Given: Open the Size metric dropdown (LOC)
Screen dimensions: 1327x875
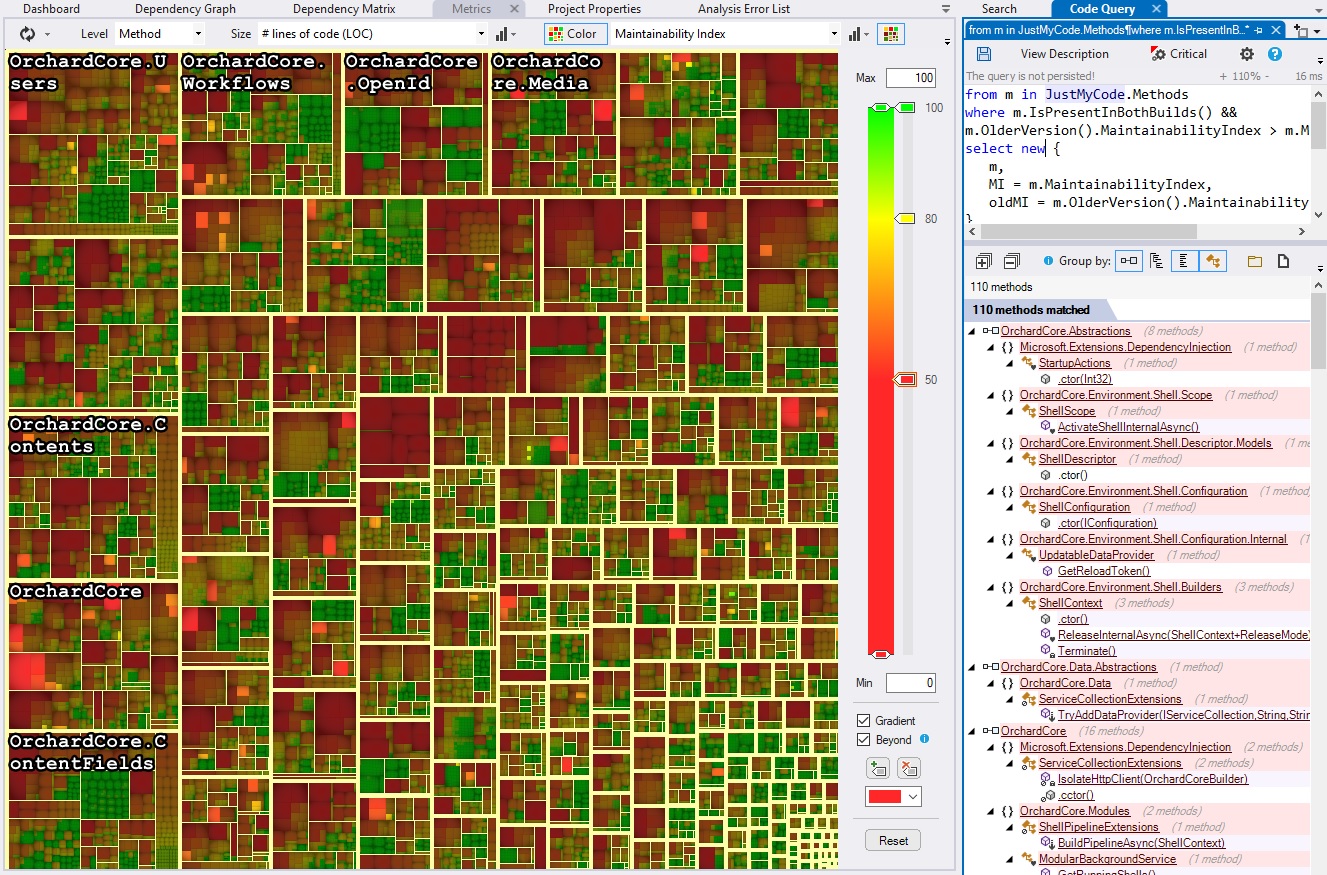Looking at the screenshot, I should 372,34.
